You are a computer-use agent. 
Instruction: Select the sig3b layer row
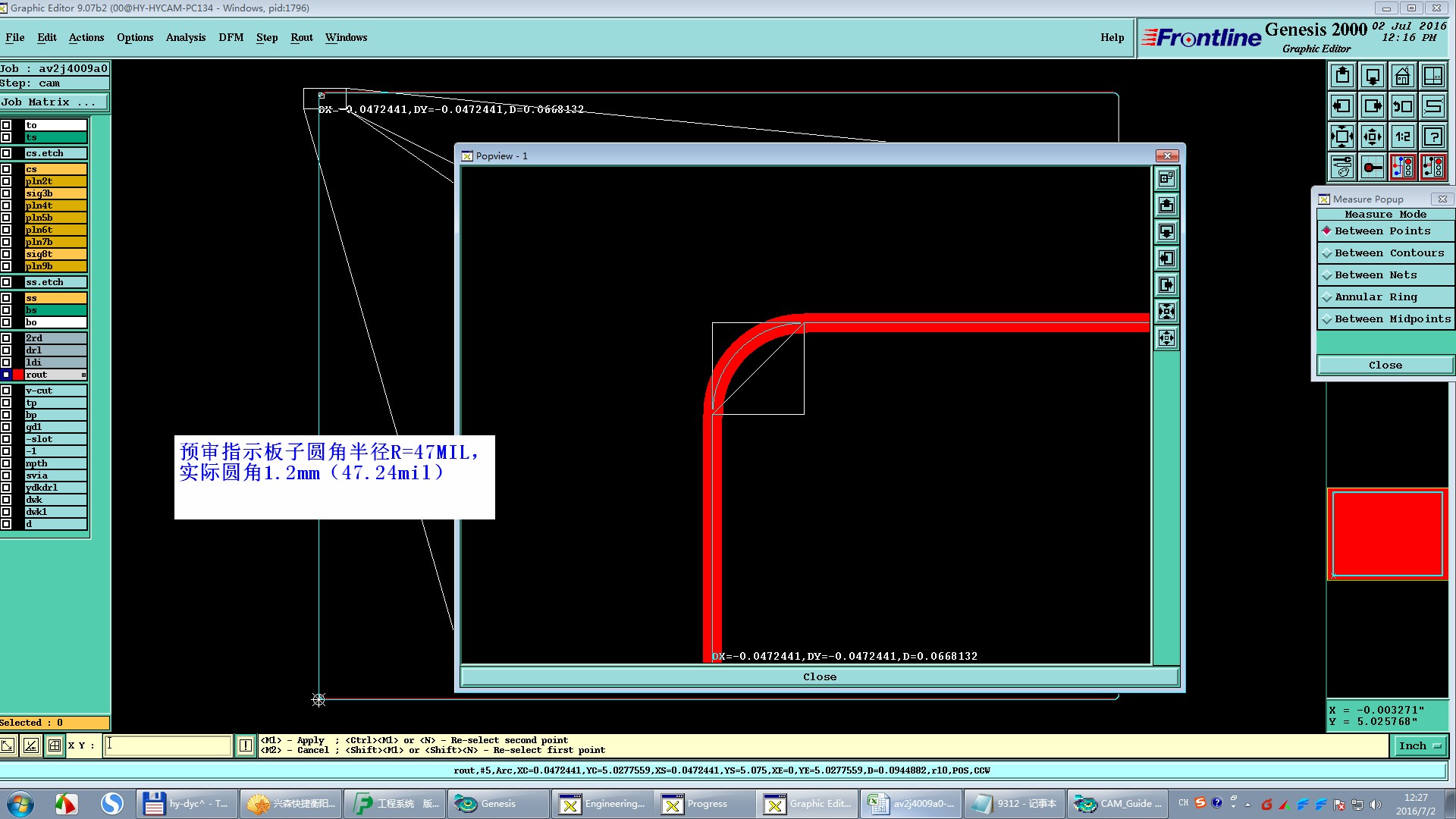point(55,193)
